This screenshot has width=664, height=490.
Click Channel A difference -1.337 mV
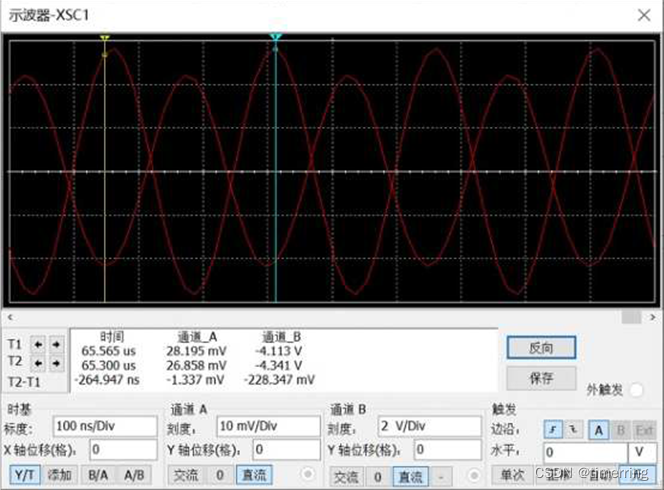tap(195, 379)
